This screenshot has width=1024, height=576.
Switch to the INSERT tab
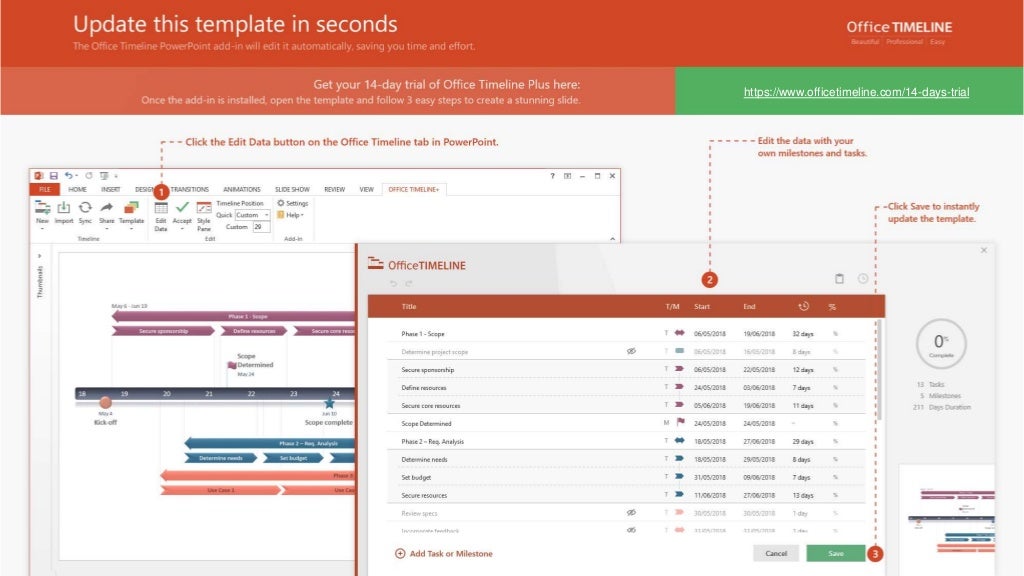click(x=110, y=189)
